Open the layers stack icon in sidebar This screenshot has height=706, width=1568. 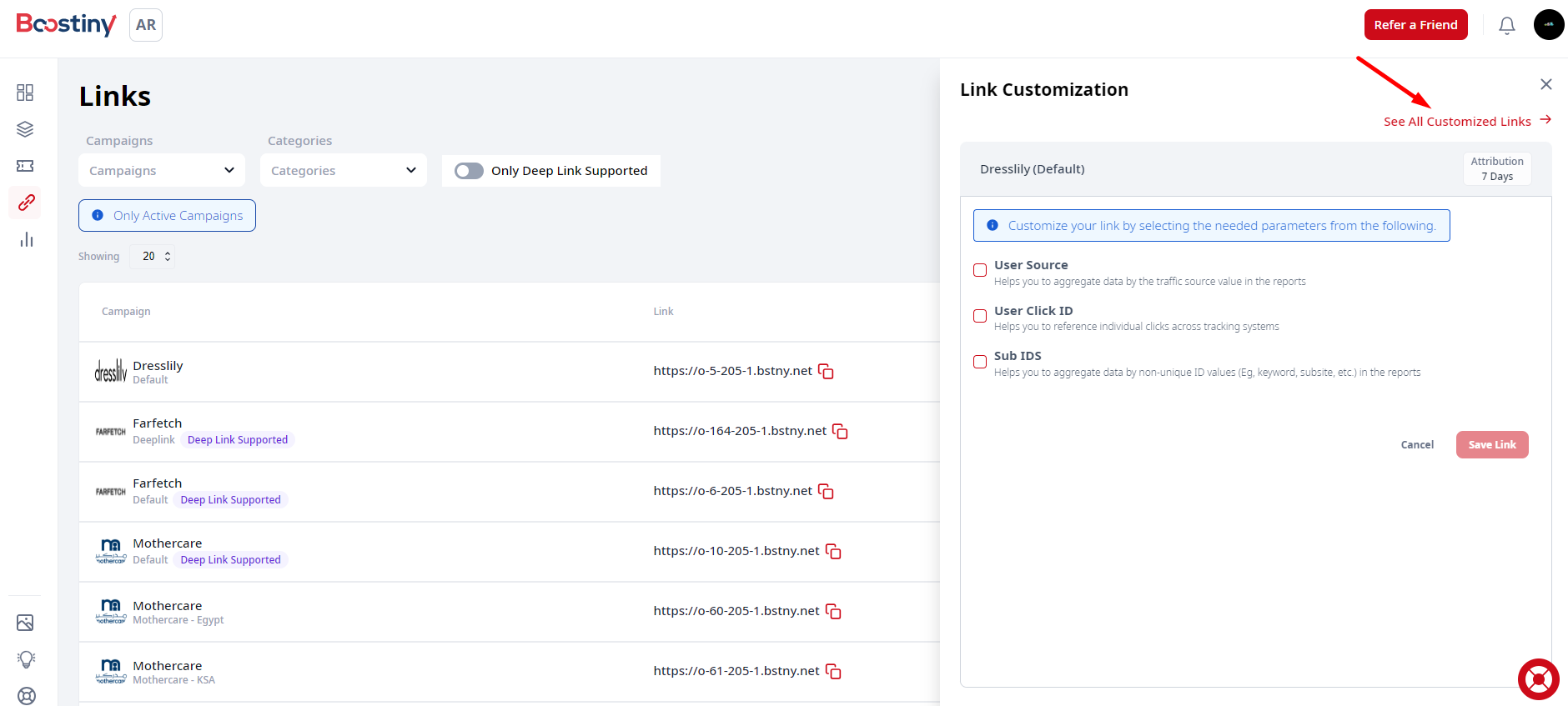click(25, 129)
